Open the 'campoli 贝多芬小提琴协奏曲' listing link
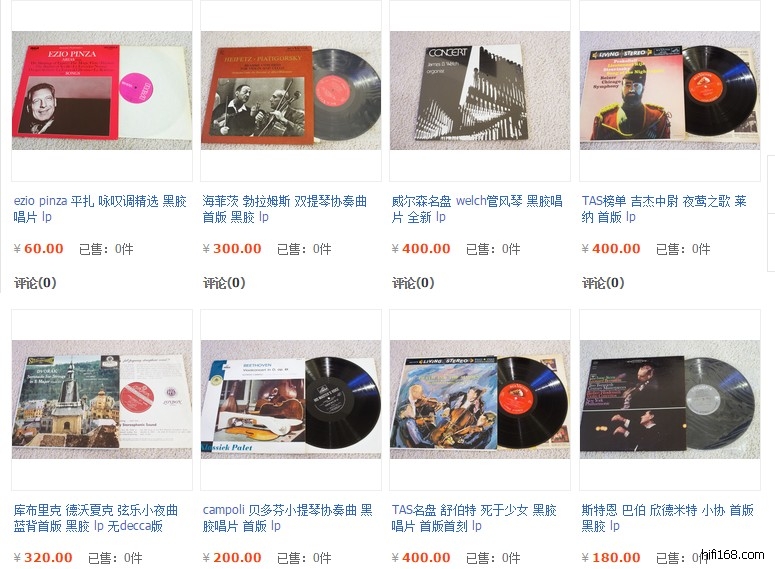The width and height of the screenshot is (775, 569). point(288,518)
